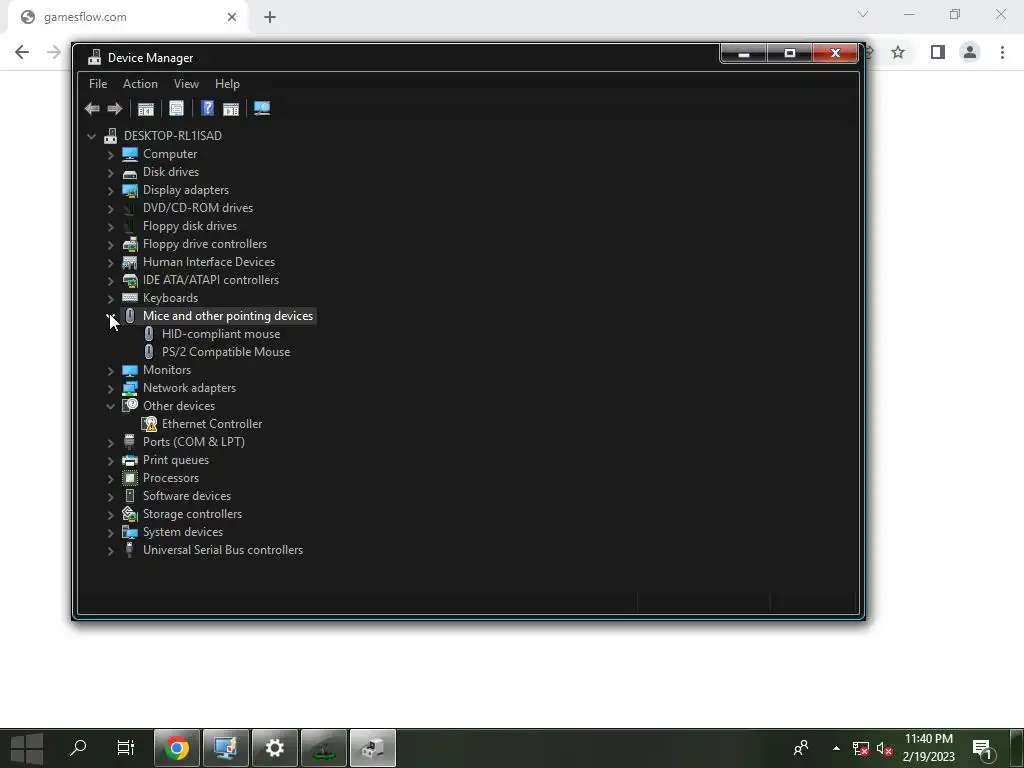
Task: Click the Network adapters icon
Action: click(130, 388)
